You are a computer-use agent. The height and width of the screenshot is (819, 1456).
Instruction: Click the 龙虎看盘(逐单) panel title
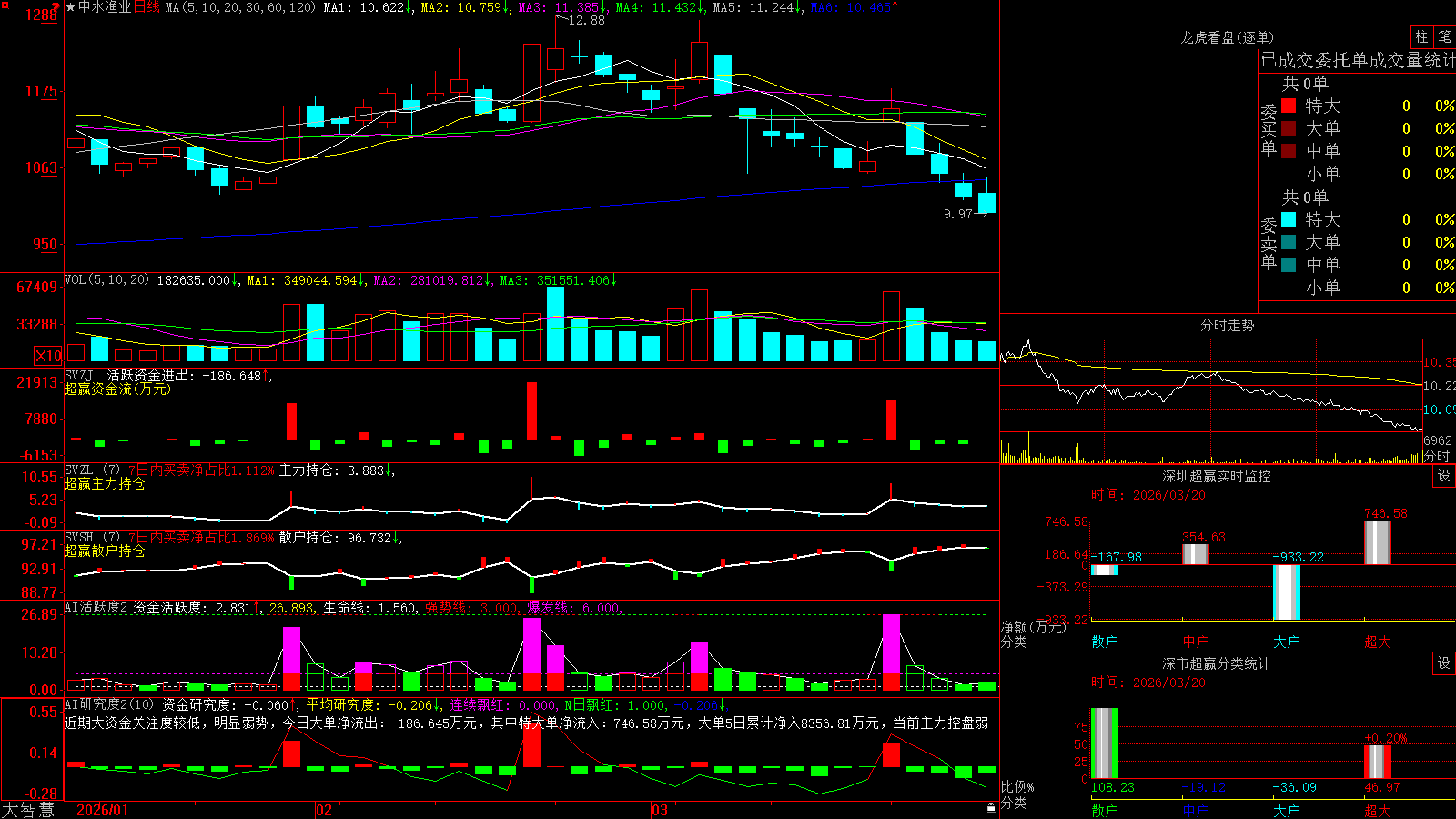tap(1228, 37)
